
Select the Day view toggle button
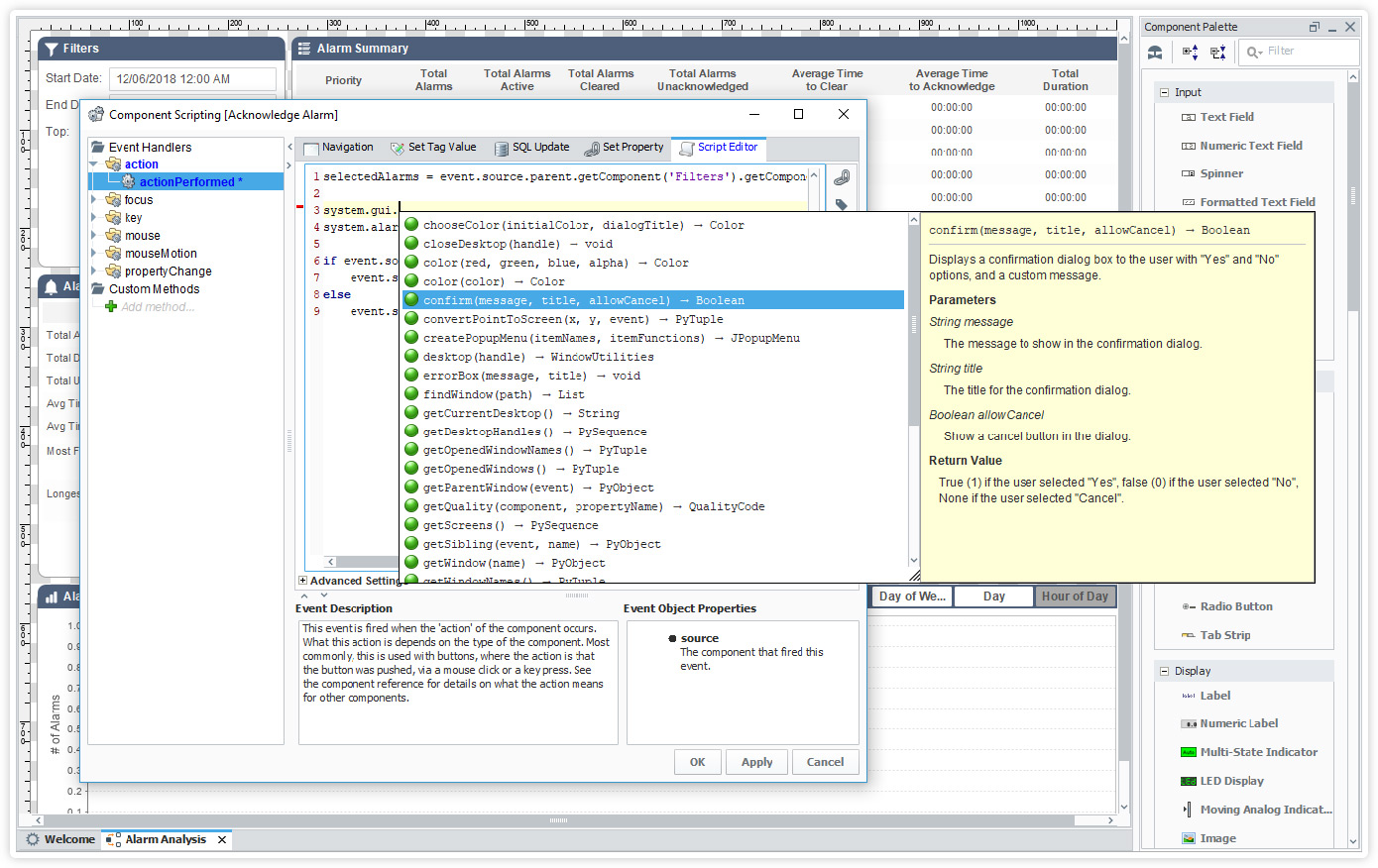[992, 597]
